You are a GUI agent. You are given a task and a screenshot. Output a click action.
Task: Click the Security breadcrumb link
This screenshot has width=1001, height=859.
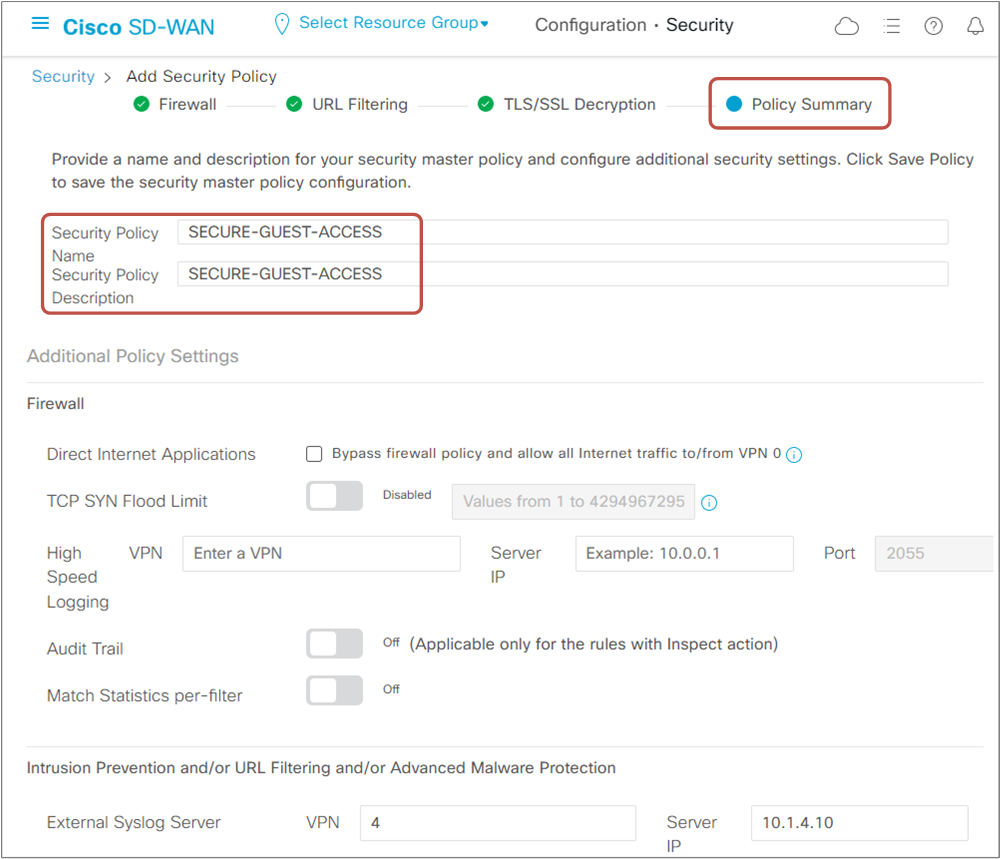point(63,76)
